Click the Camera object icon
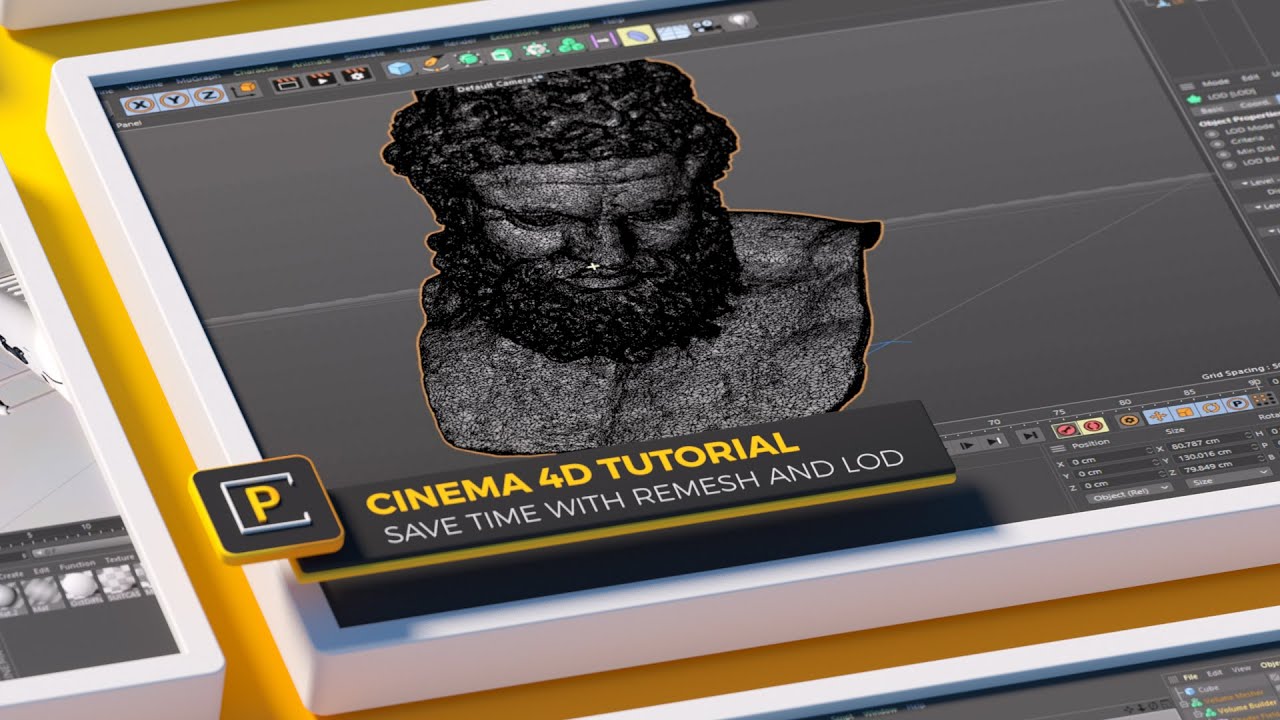 709,25
